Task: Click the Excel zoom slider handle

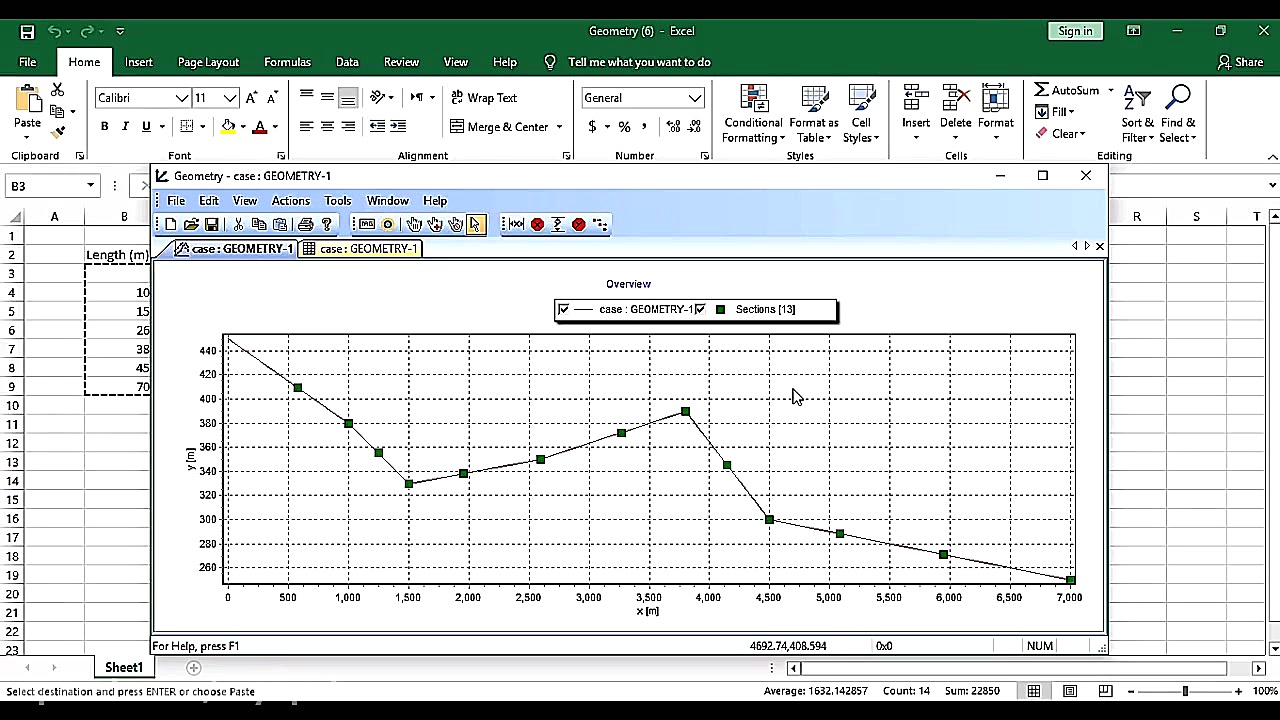Action: 1185,691
